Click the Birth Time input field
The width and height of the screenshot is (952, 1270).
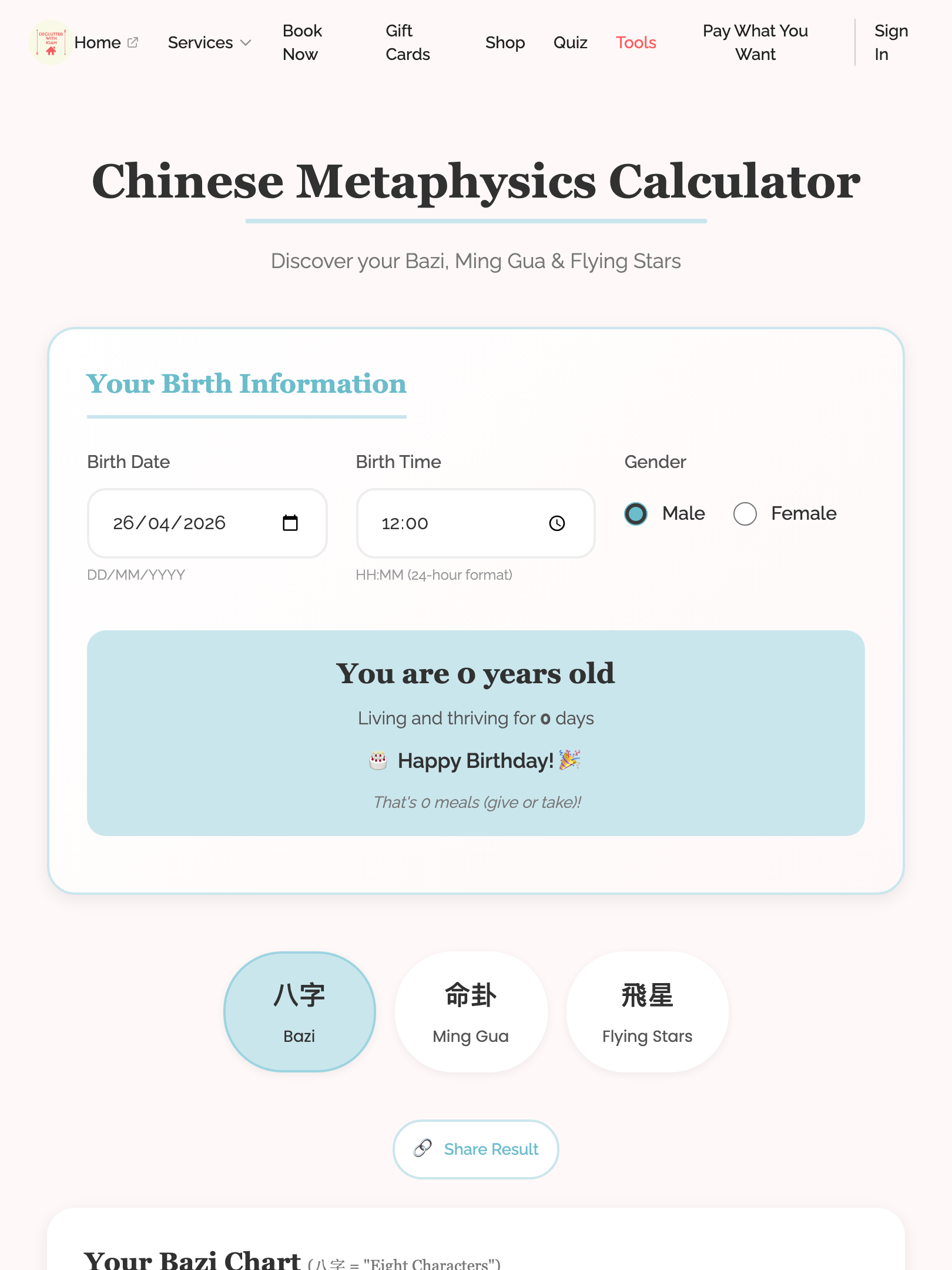(441, 523)
